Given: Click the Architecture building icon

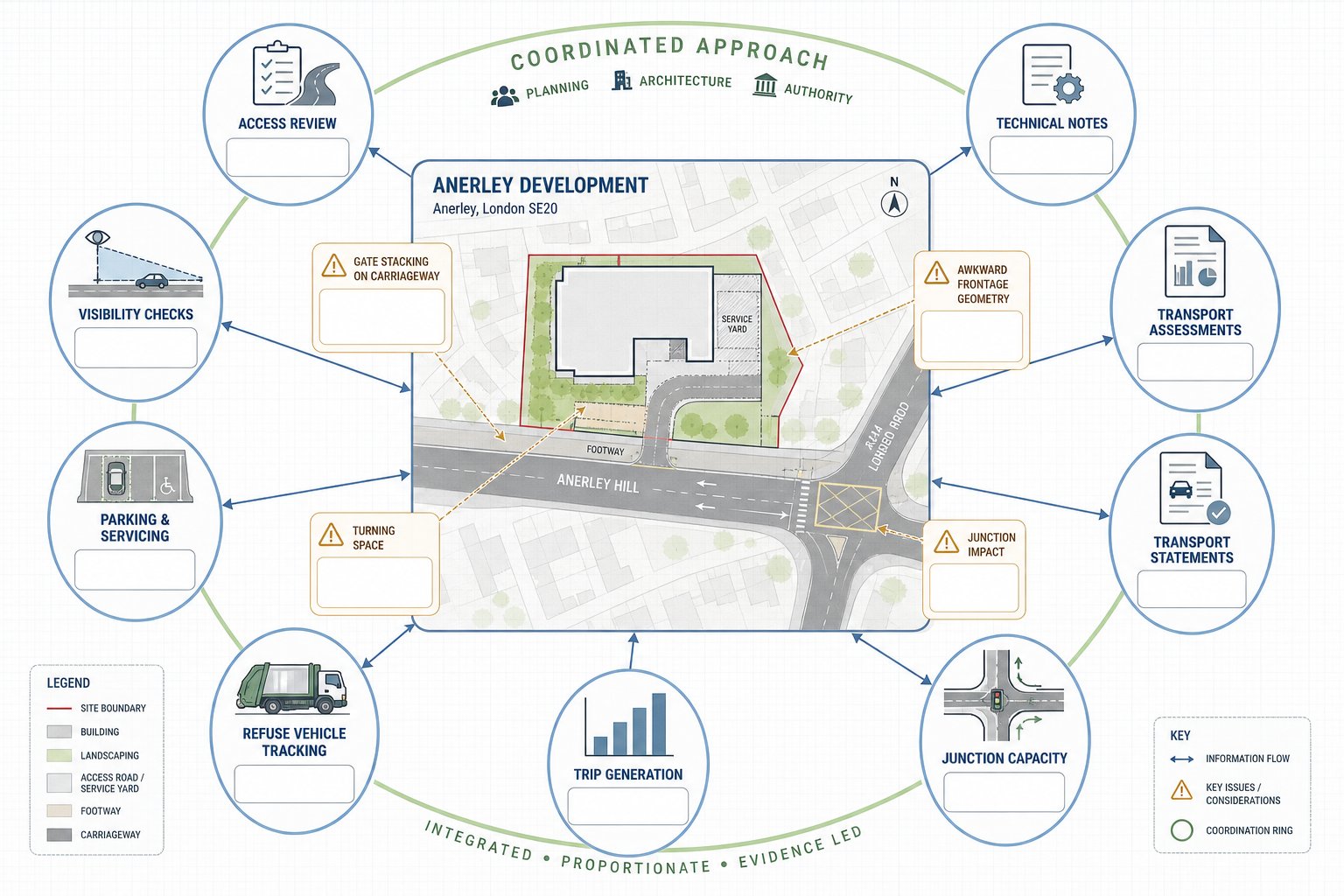Looking at the screenshot, I should click(622, 80).
